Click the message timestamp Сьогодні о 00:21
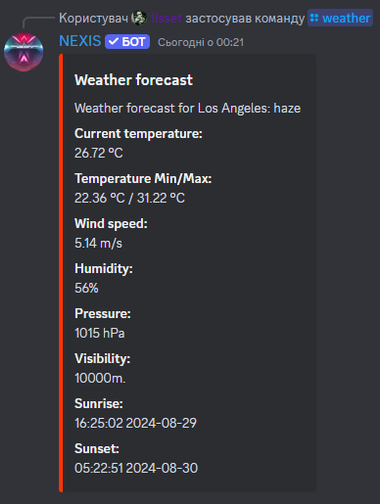This screenshot has height=504, width=380. tap(201, 42)
